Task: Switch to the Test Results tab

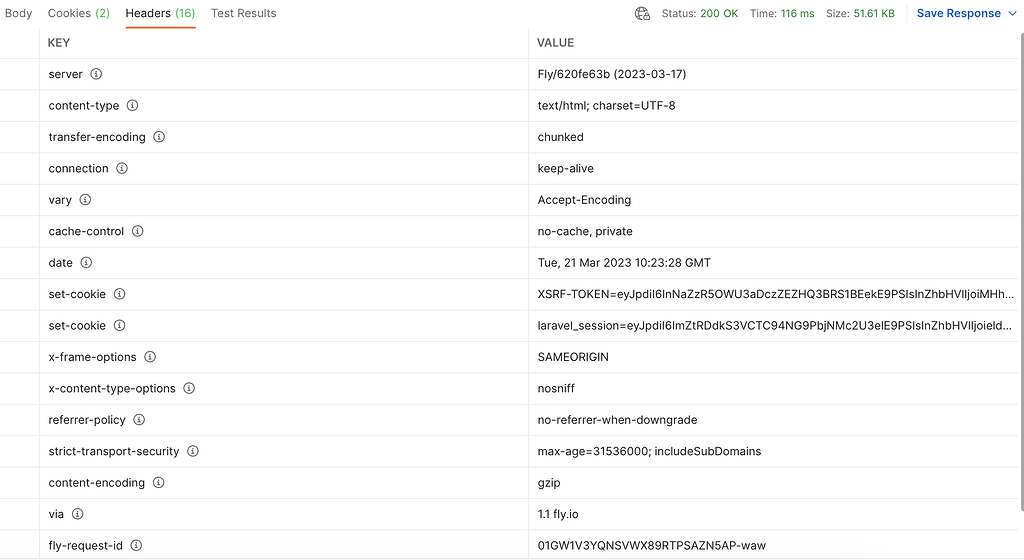Action: pyautogui.click(x=243, y=14)
